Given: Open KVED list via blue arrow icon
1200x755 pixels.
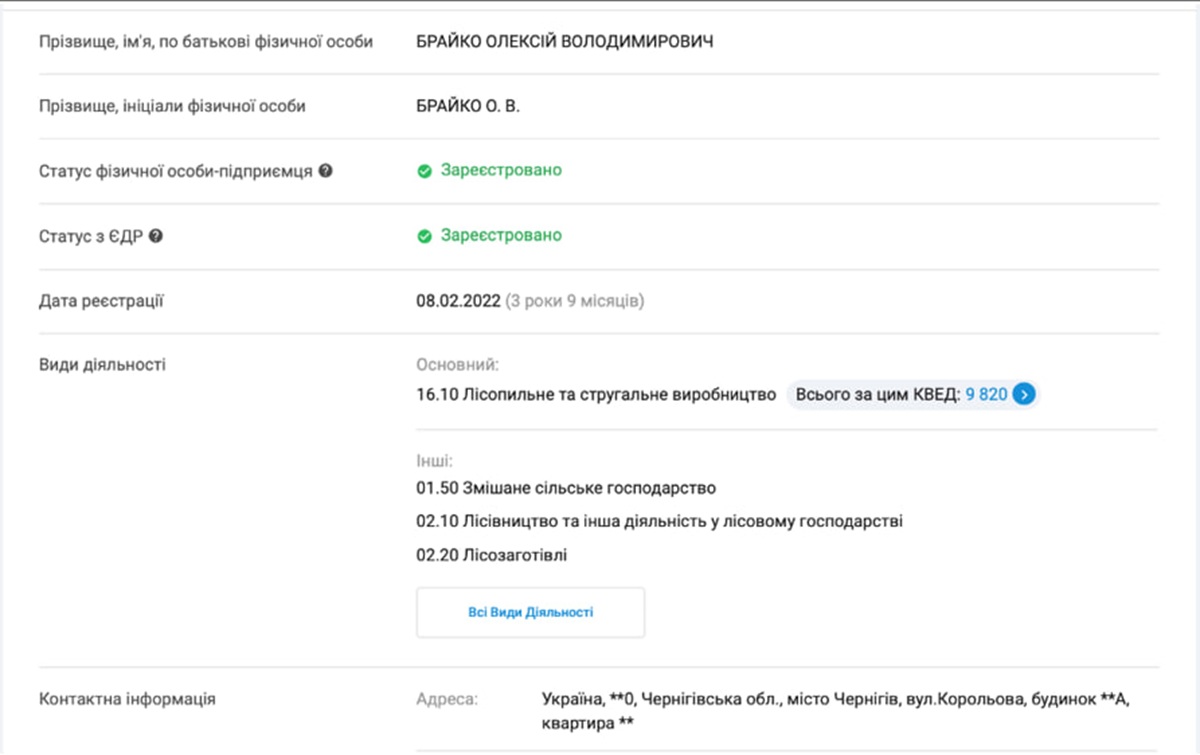Looking at the screenshot, I should pyautogui.click(x=1022, y=395).
